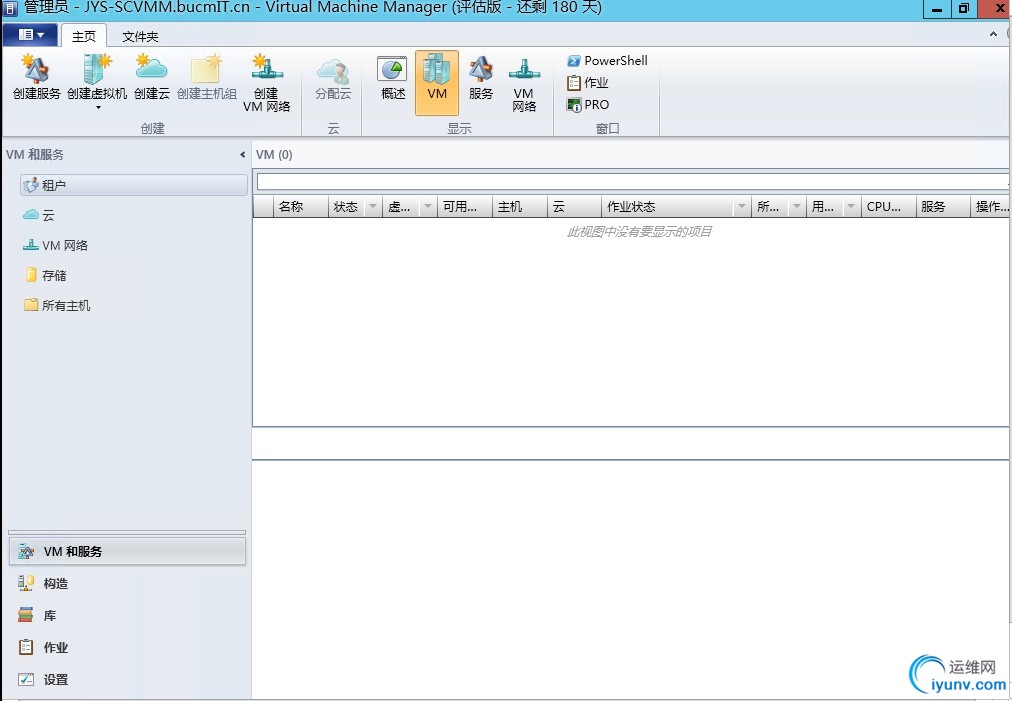Open the Jobs (作业) window from the ribbon
1012x701 pixels.
[x=587, y=83]
